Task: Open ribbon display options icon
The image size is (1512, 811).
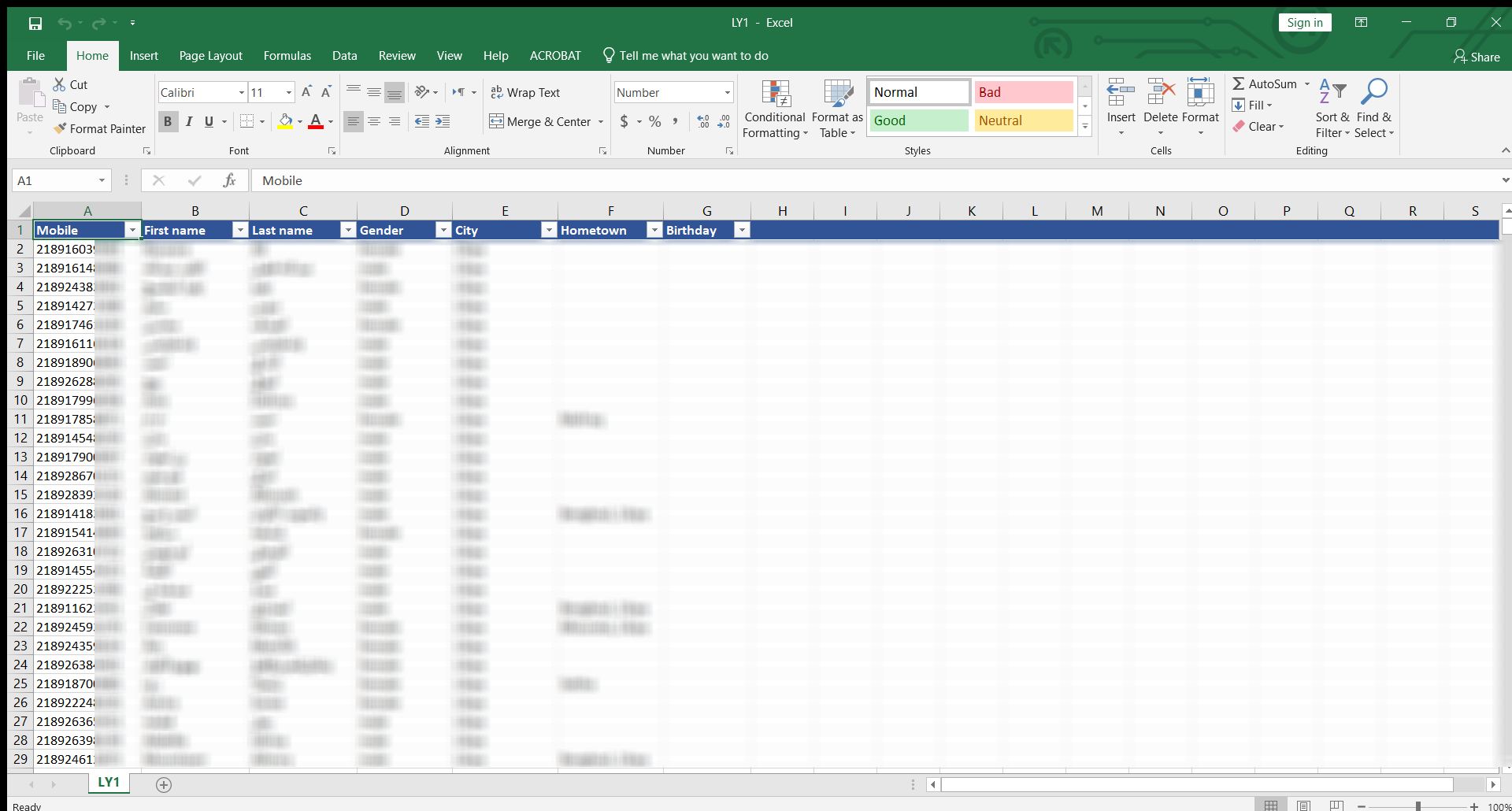Action: tap(1361, 23)
